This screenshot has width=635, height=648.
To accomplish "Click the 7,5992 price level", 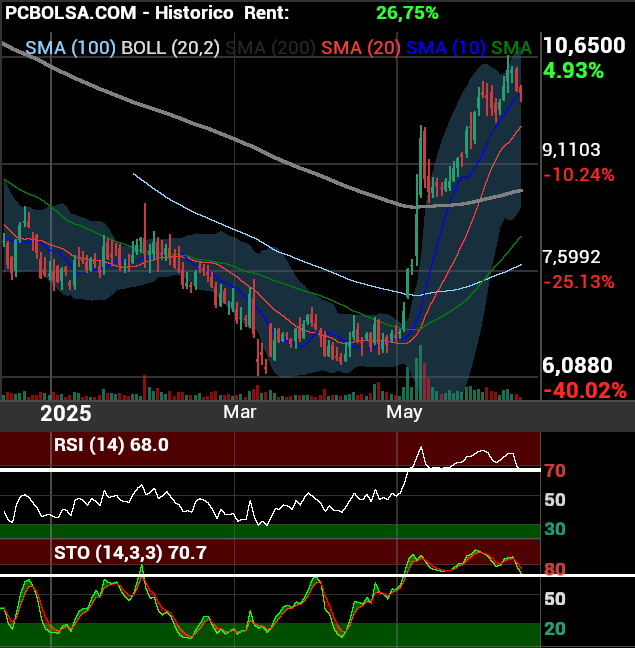I will pyautogui.click(x=571, y=257).
